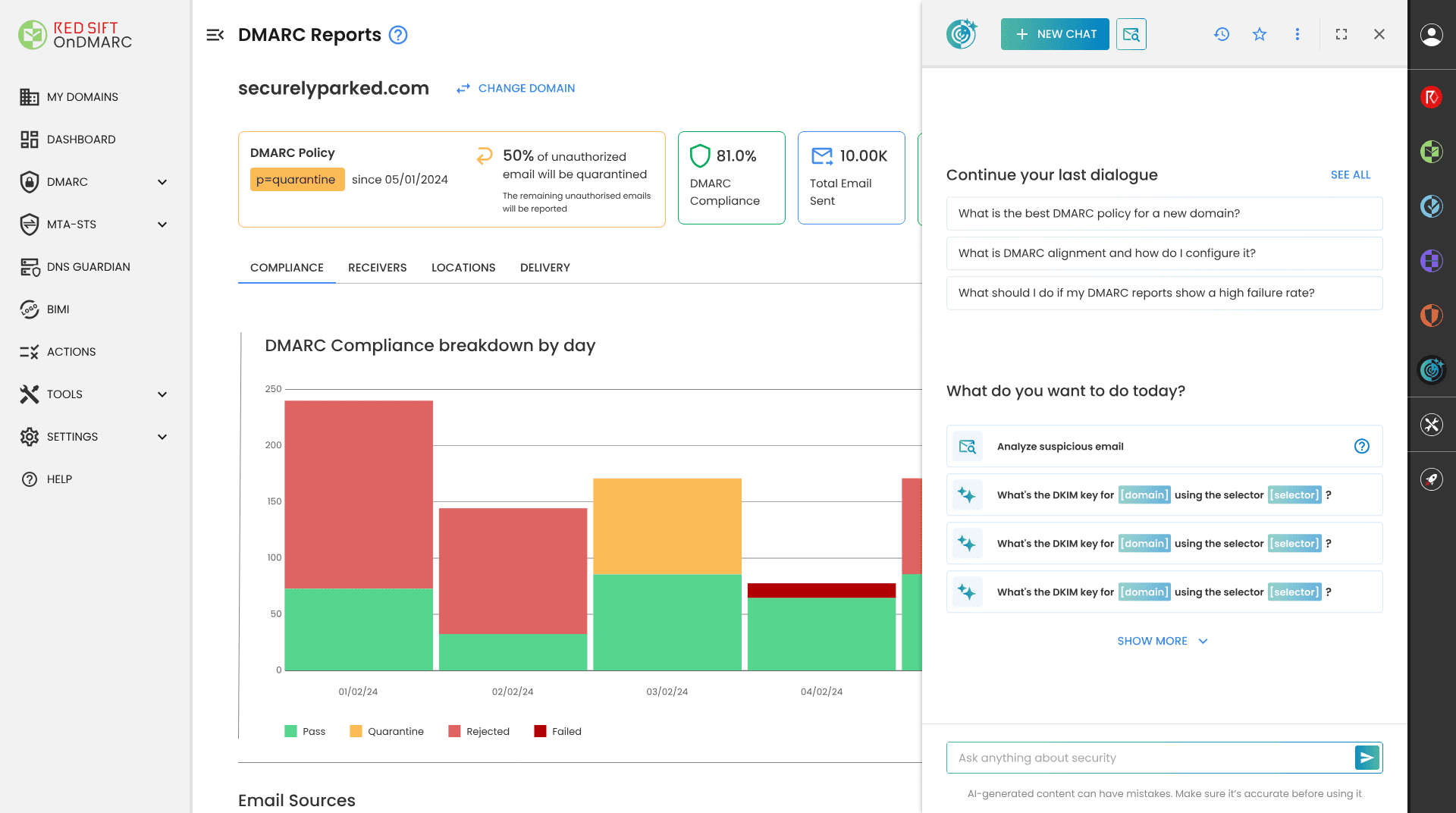The image size is (1456, 813).
Task: Open DMARC Reports help icon
Action: 398,35
